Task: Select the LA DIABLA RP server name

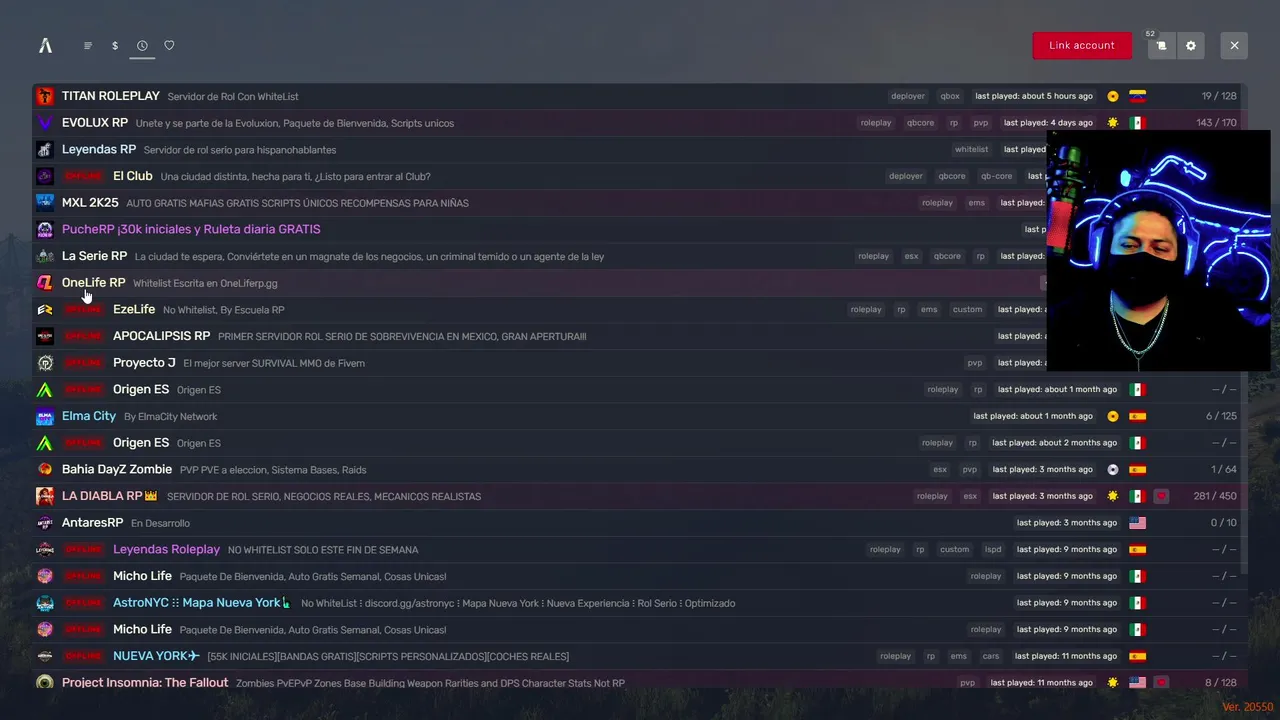Action: 110,496
